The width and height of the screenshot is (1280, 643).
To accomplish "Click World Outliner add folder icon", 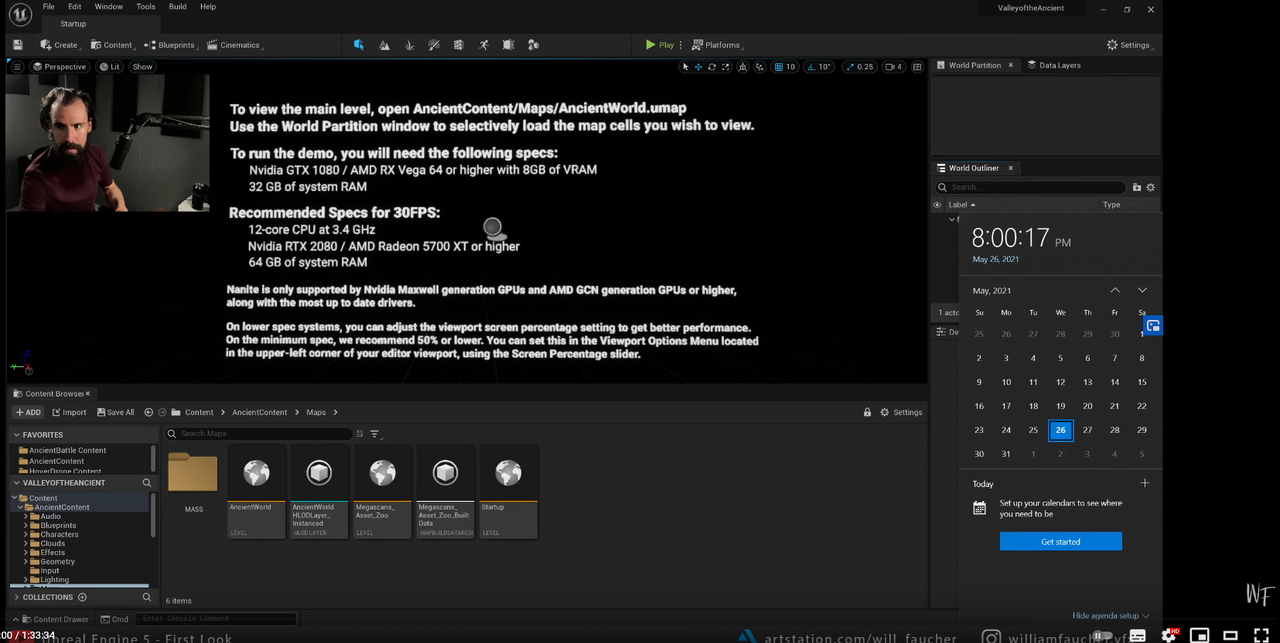I will click(1136, 187).
